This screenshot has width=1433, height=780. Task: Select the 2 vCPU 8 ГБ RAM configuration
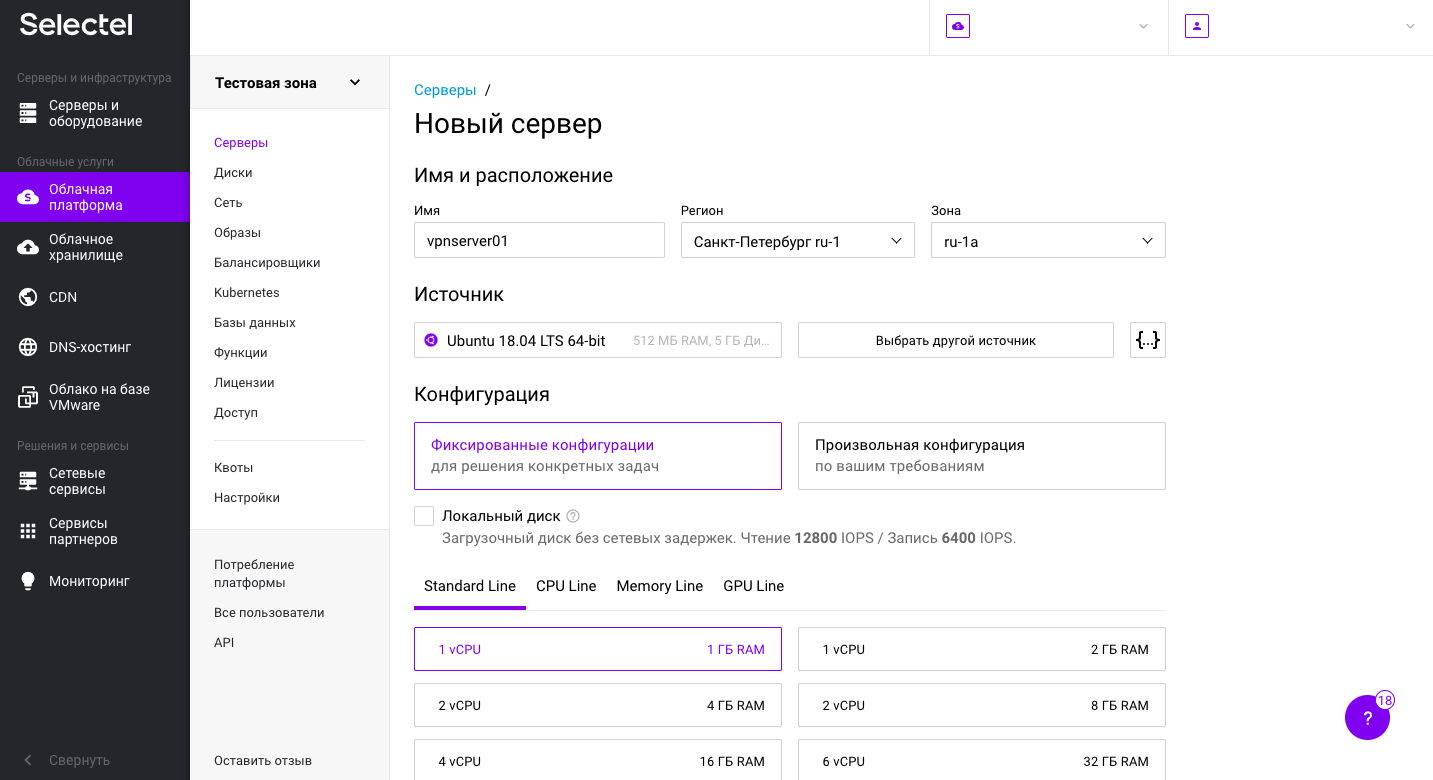pyautogui.click(x=981, y=705)
